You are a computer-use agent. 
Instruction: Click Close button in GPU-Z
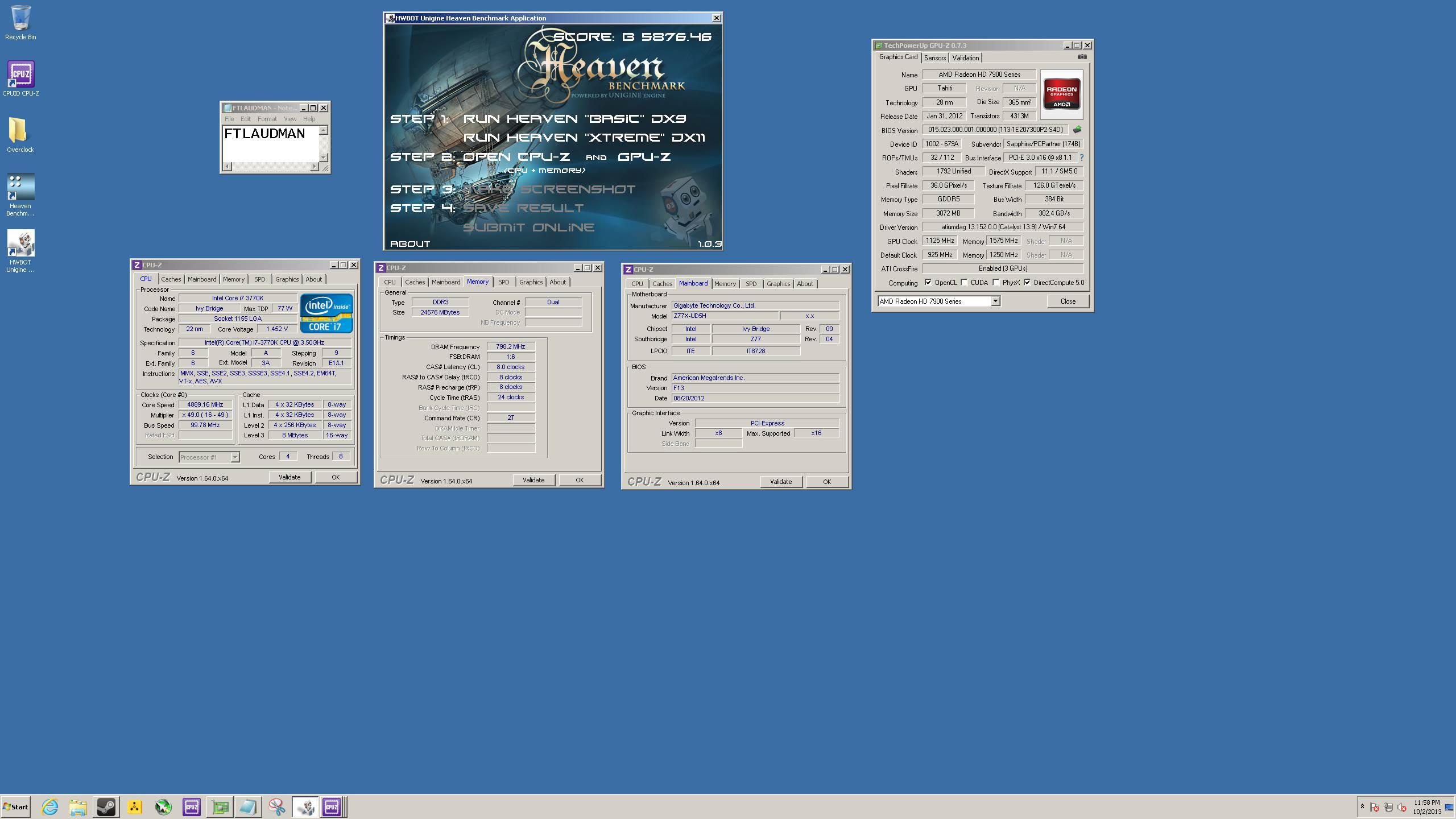coord(1068,301)
